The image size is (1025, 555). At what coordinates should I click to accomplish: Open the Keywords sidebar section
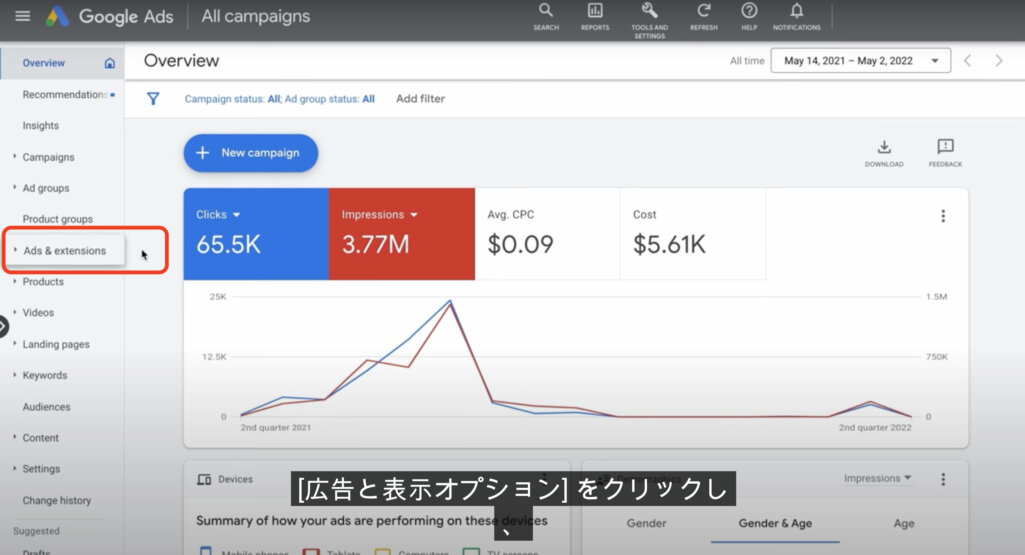(45, 376)
